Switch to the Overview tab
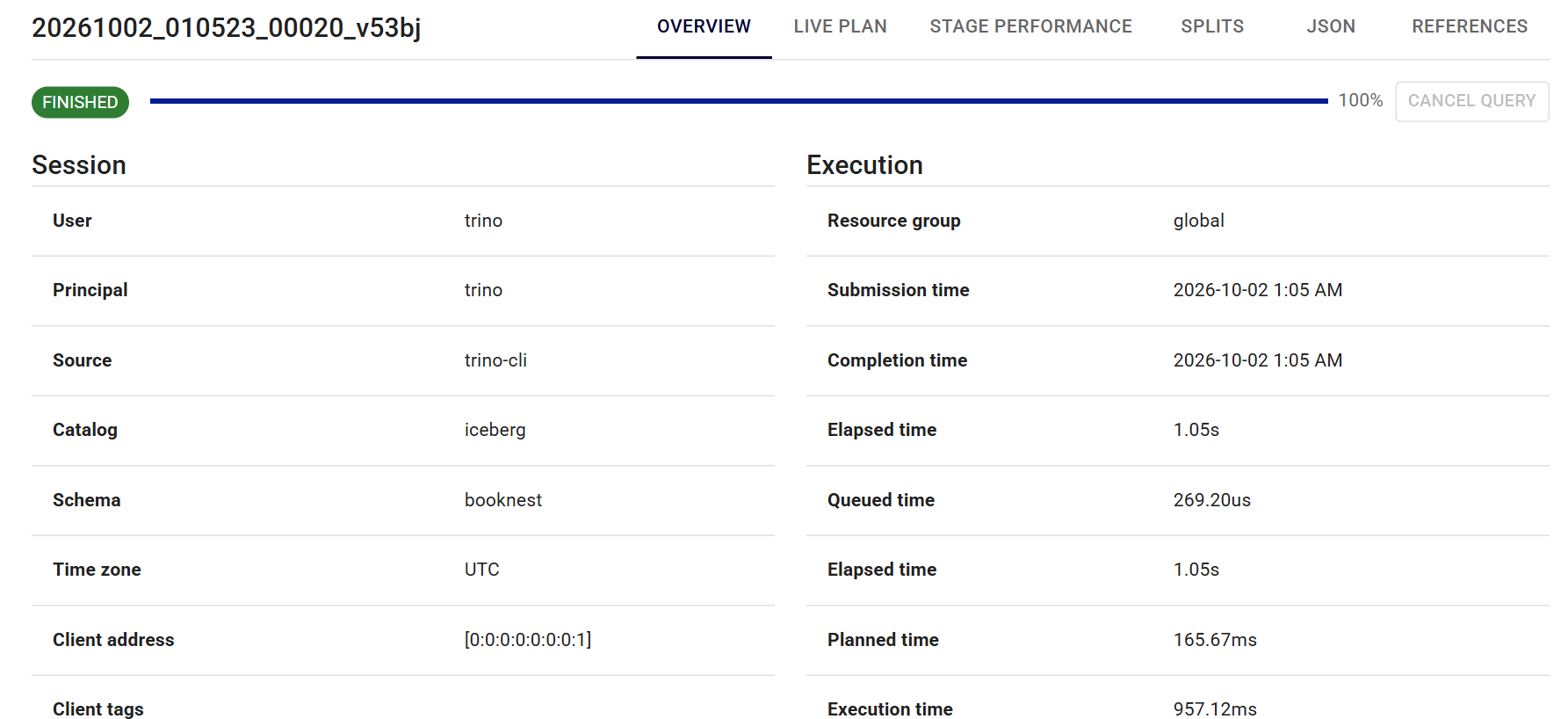 704,26
